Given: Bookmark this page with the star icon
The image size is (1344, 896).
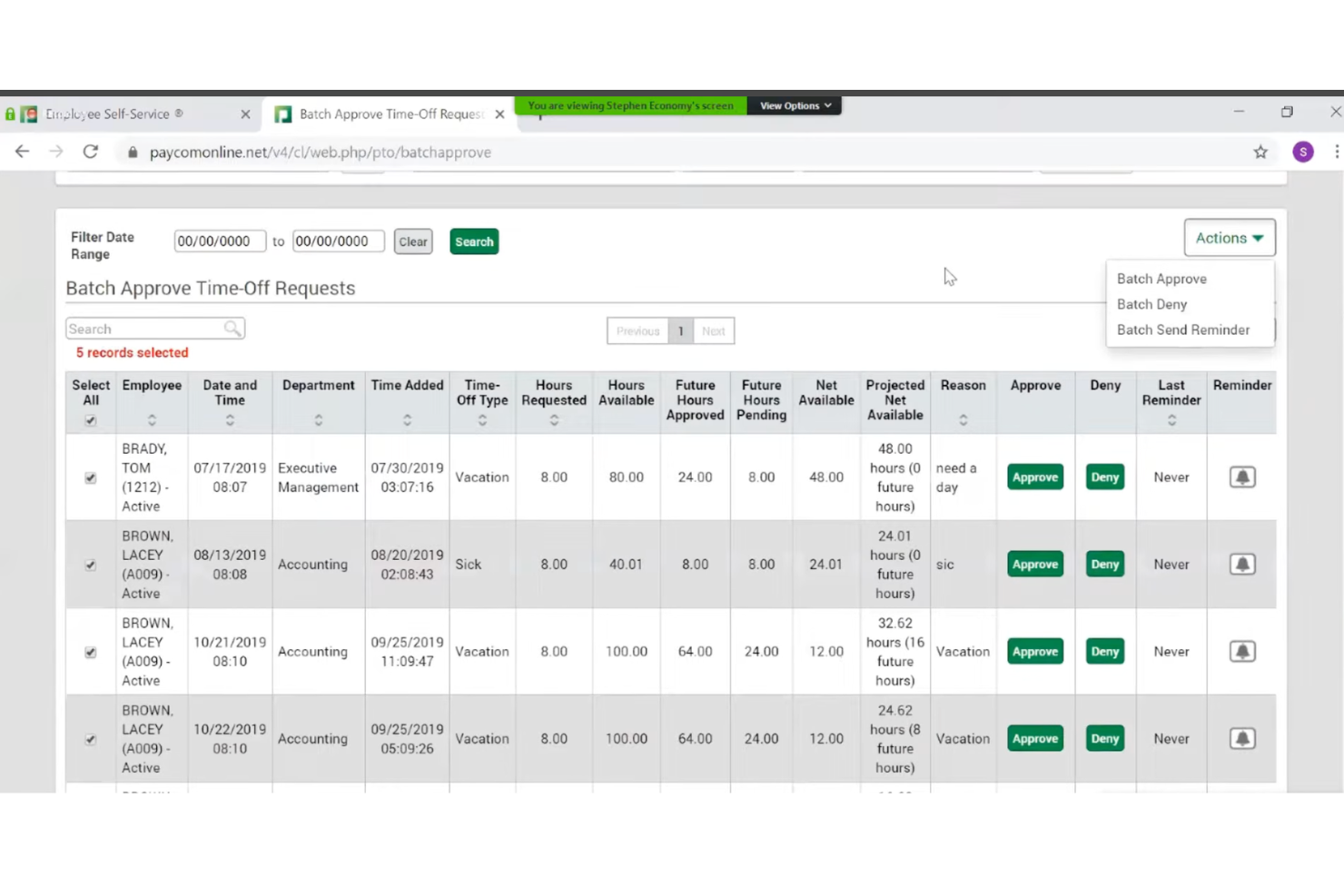Looking at the screenshot, I should click(x=1260, y=152).
